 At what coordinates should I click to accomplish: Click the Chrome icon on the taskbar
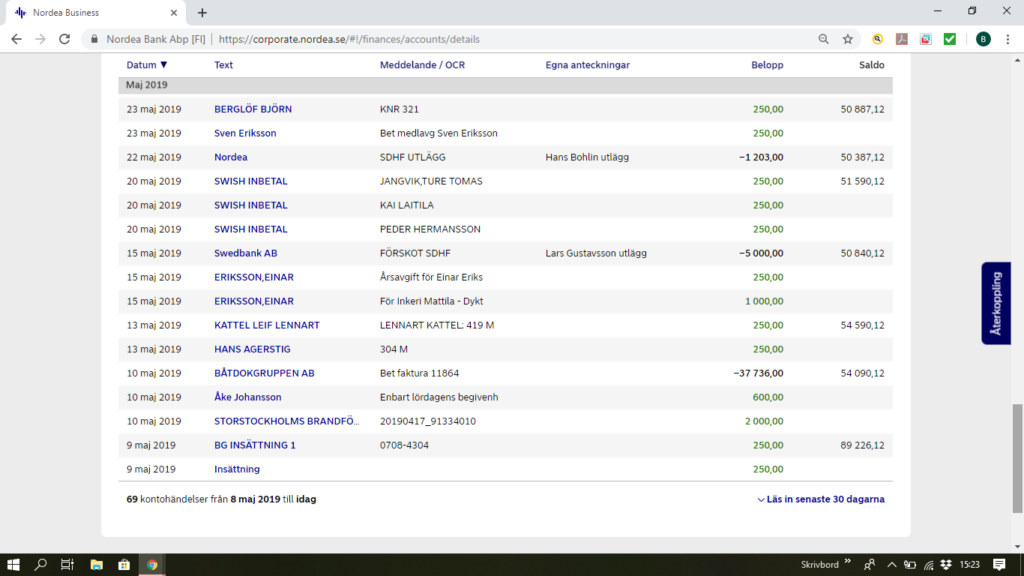tap(152, 565)
